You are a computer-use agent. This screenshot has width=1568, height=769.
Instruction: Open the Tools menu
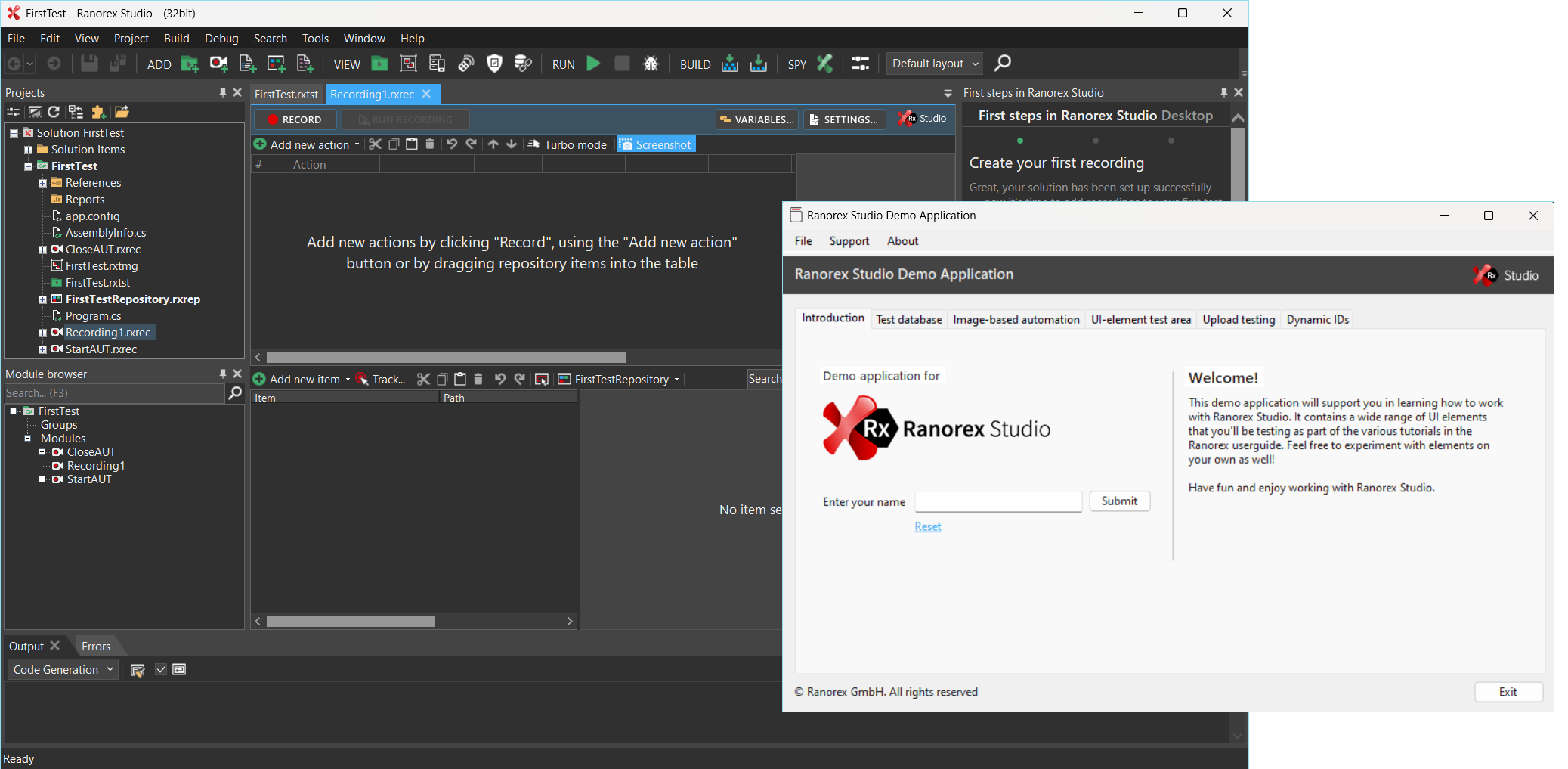(315, 38)
